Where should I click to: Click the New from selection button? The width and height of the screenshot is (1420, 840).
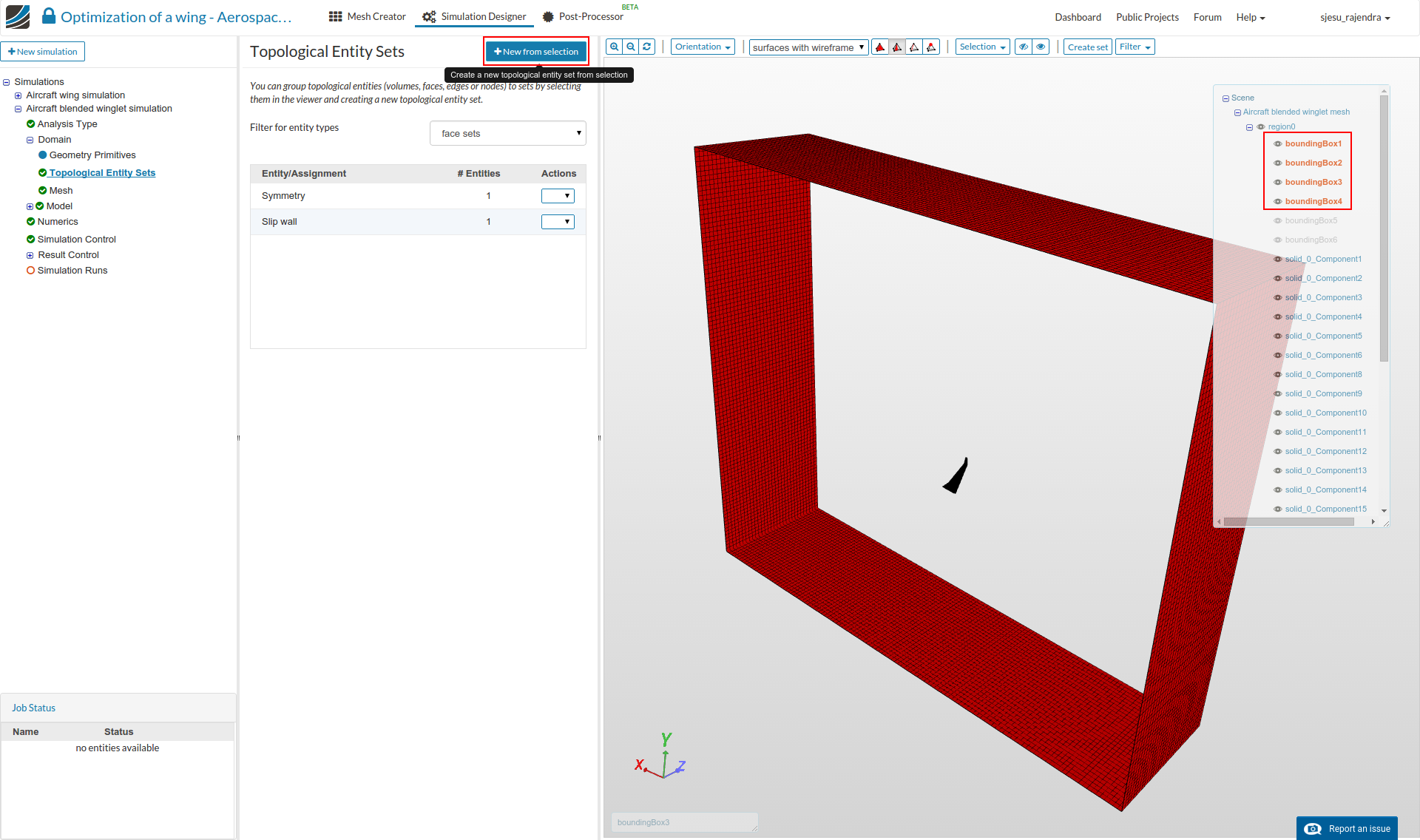pos(536,52)
